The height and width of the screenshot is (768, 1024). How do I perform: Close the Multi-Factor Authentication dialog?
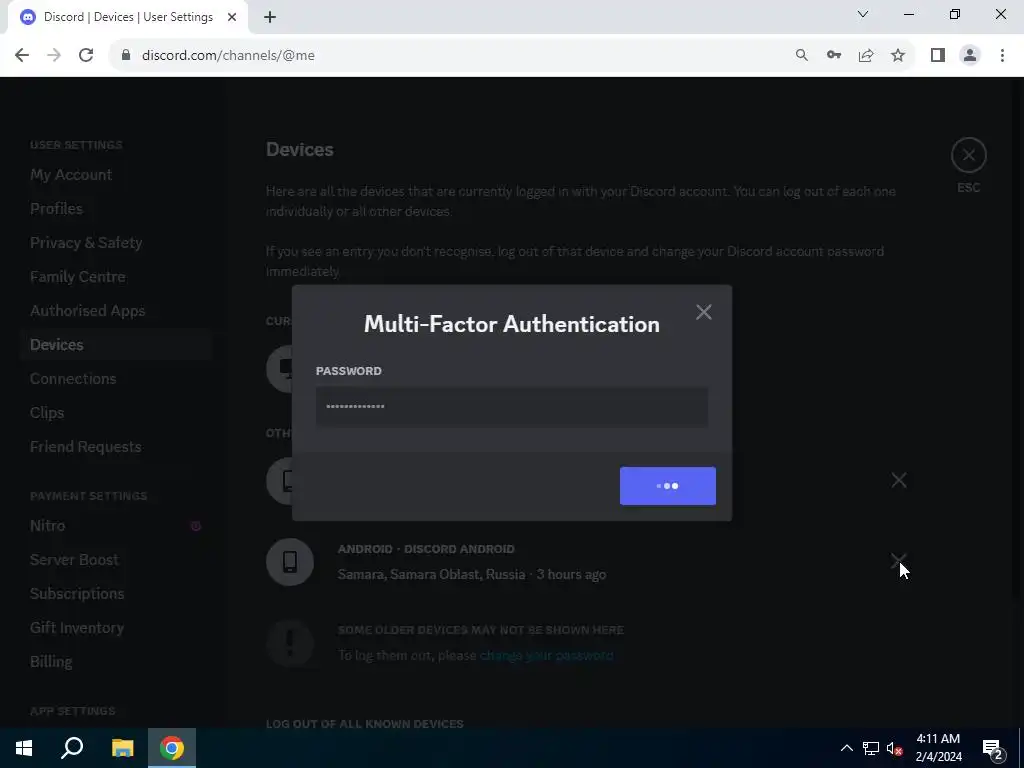point(703,312)
